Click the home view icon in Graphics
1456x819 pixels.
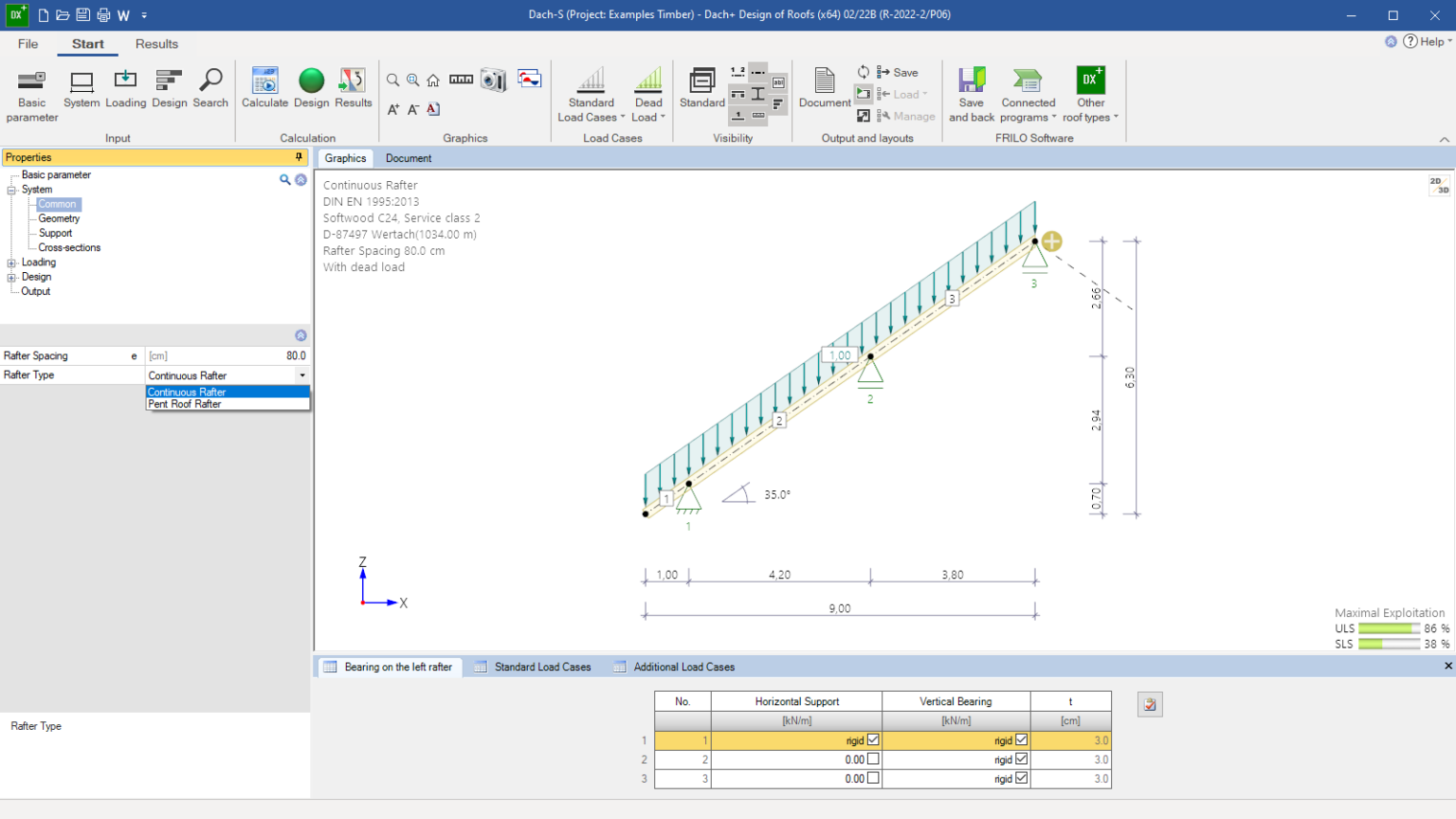coord(433,80)
